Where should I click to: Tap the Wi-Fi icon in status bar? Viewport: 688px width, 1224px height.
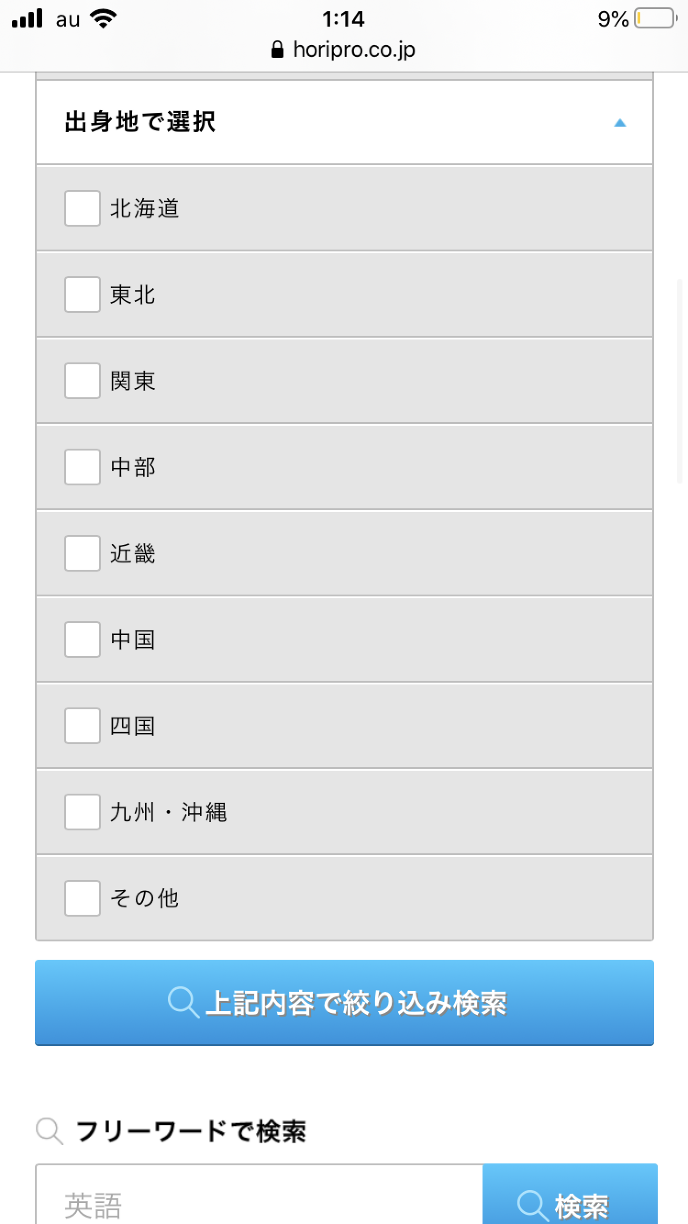pos(102,18)
